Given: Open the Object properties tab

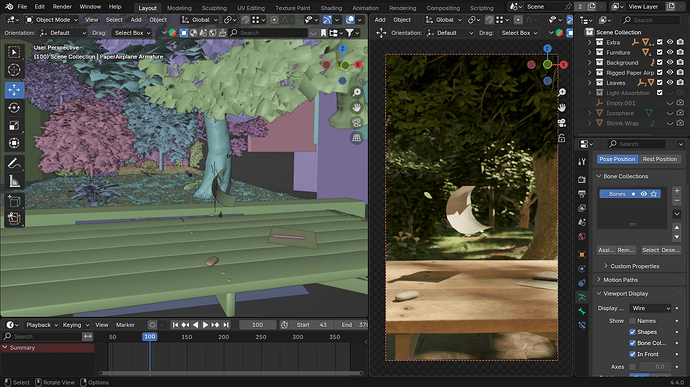Looking at the screenshot, I should click(x=582, y=254).
